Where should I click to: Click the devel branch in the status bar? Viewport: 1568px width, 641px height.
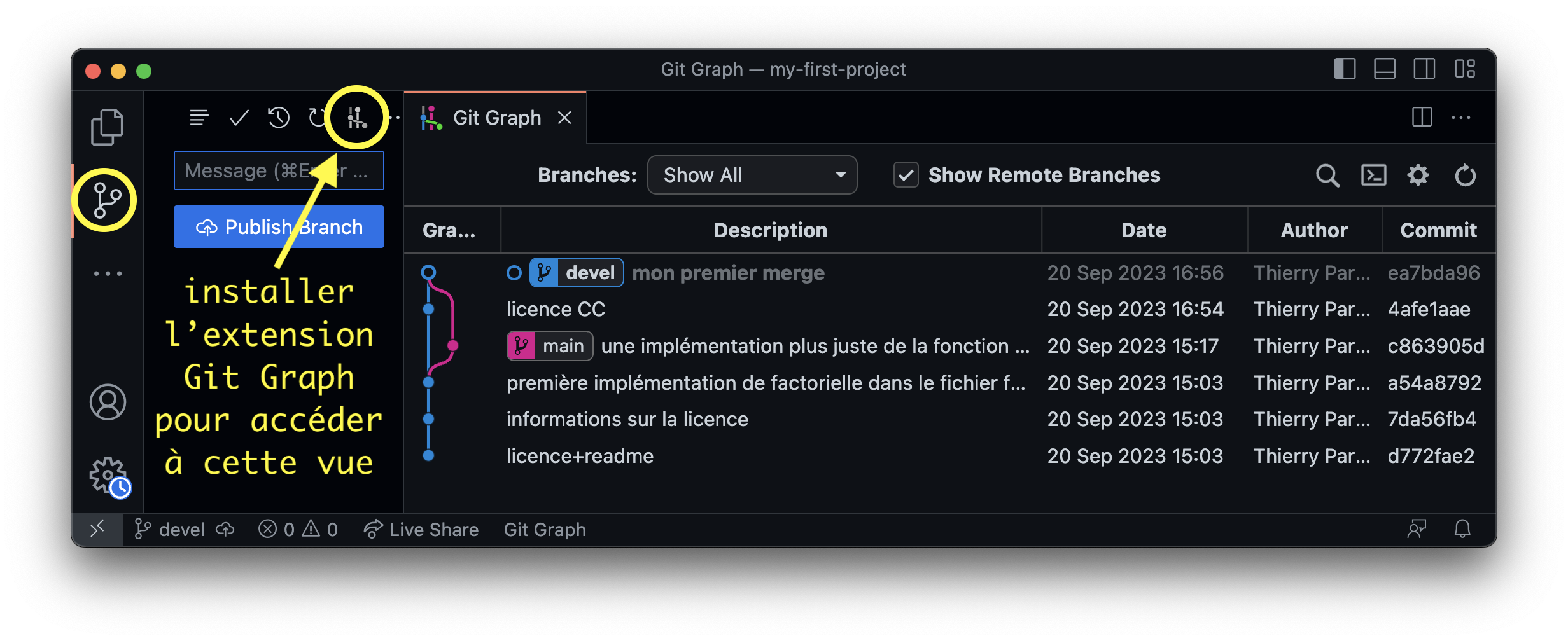point(169,529)
